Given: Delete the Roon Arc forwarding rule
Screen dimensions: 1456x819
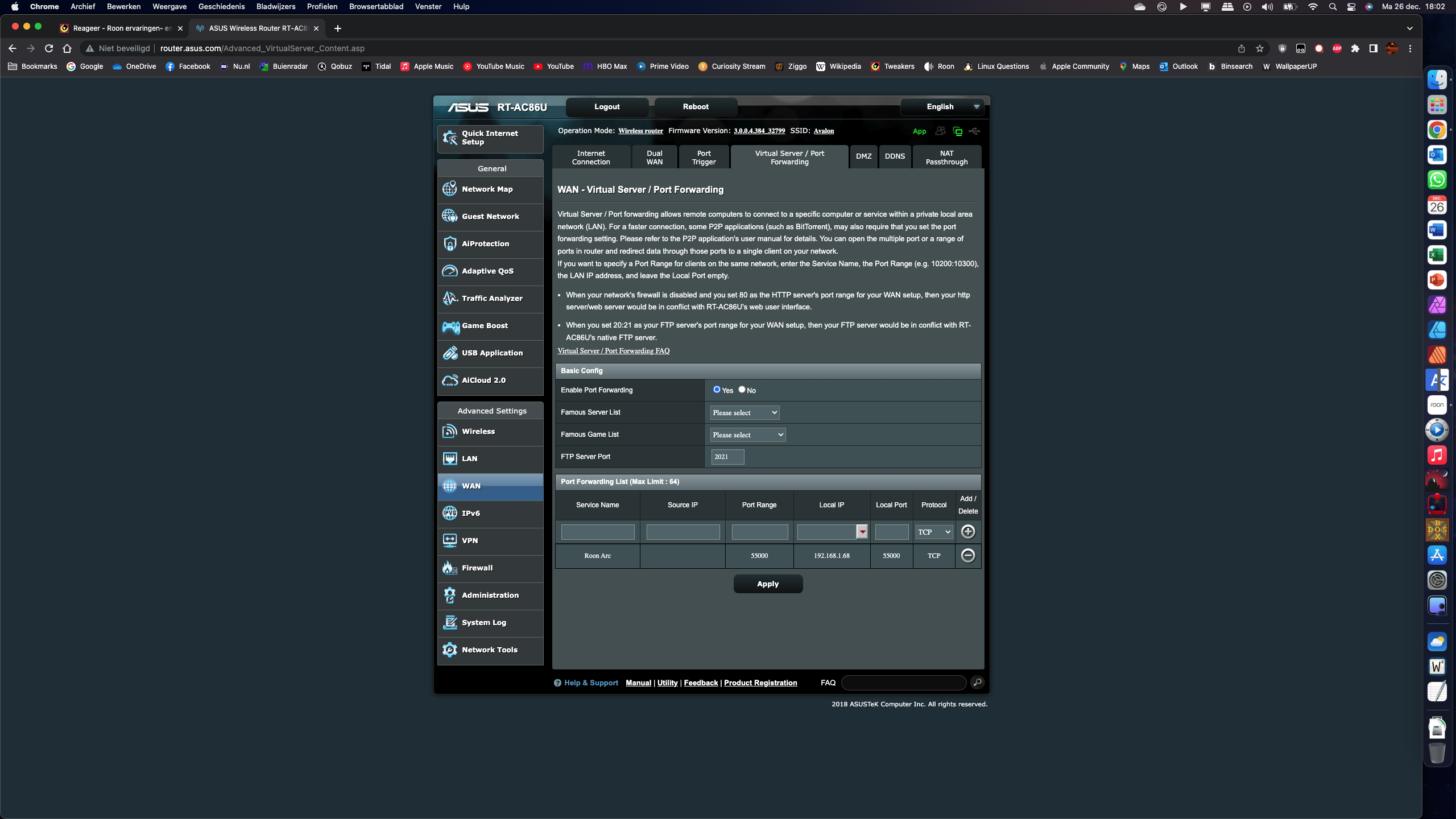Looking at the screenshot, I should point(967,556).
